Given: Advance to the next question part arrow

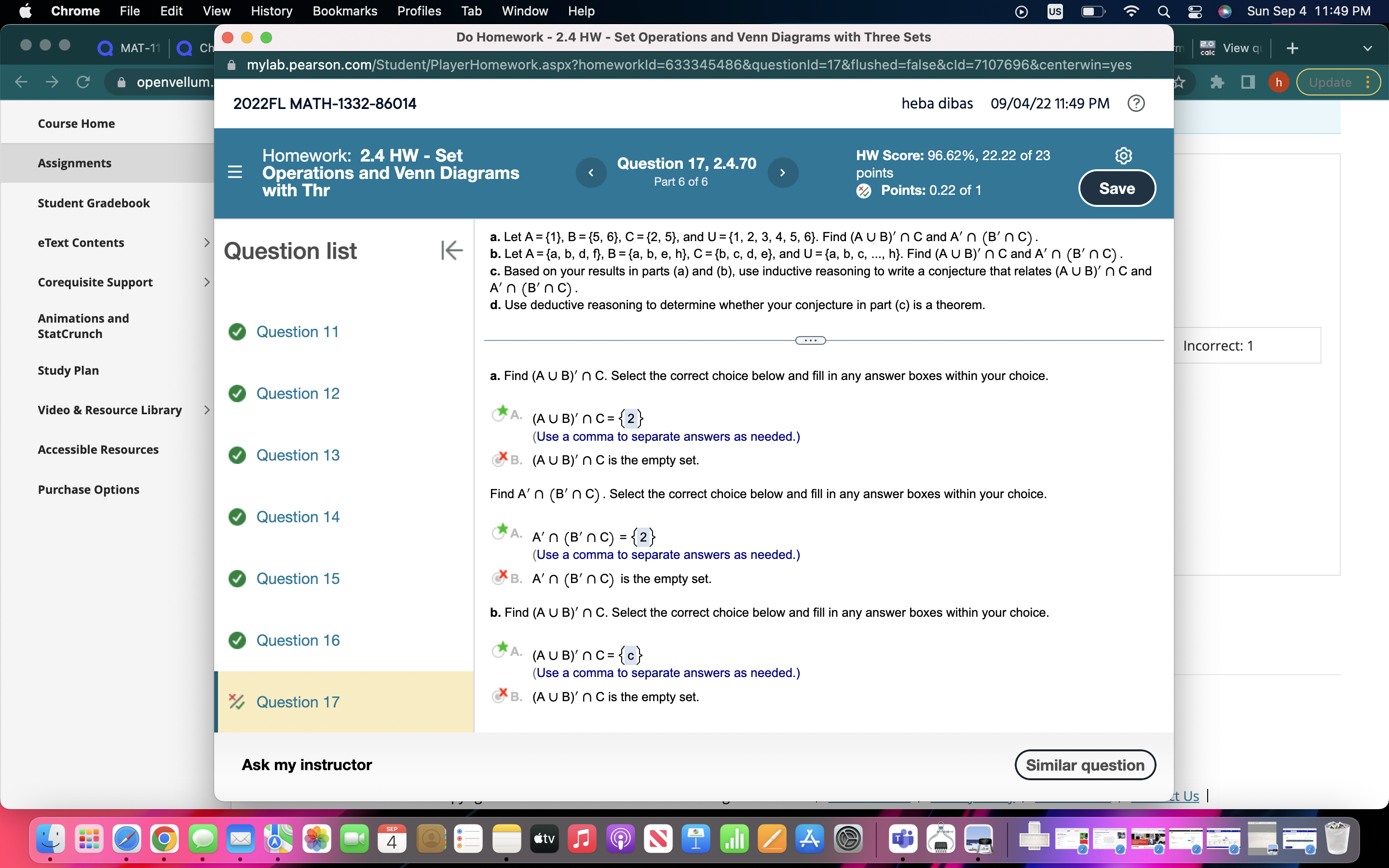Looking at the screenshot, I should (x=783, y=172).
